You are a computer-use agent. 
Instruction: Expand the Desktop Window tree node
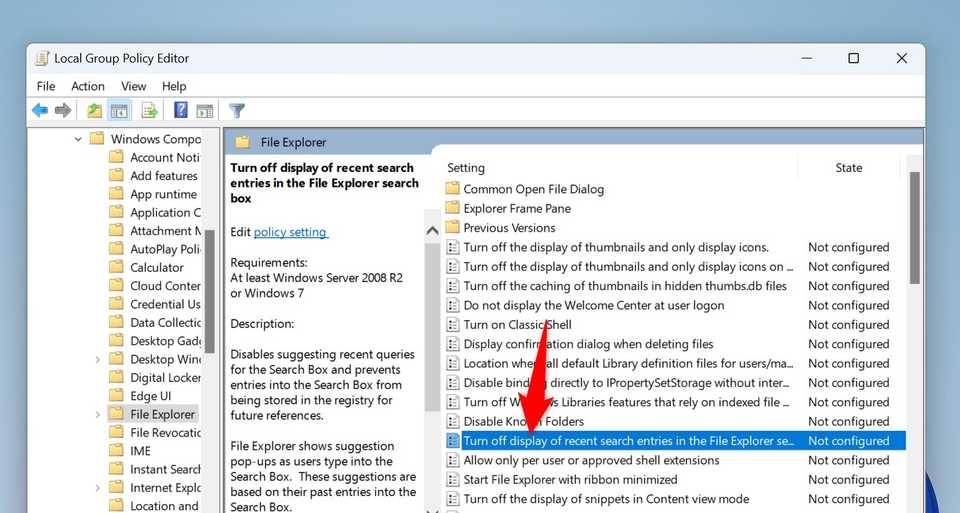click(x=97, y=359)
